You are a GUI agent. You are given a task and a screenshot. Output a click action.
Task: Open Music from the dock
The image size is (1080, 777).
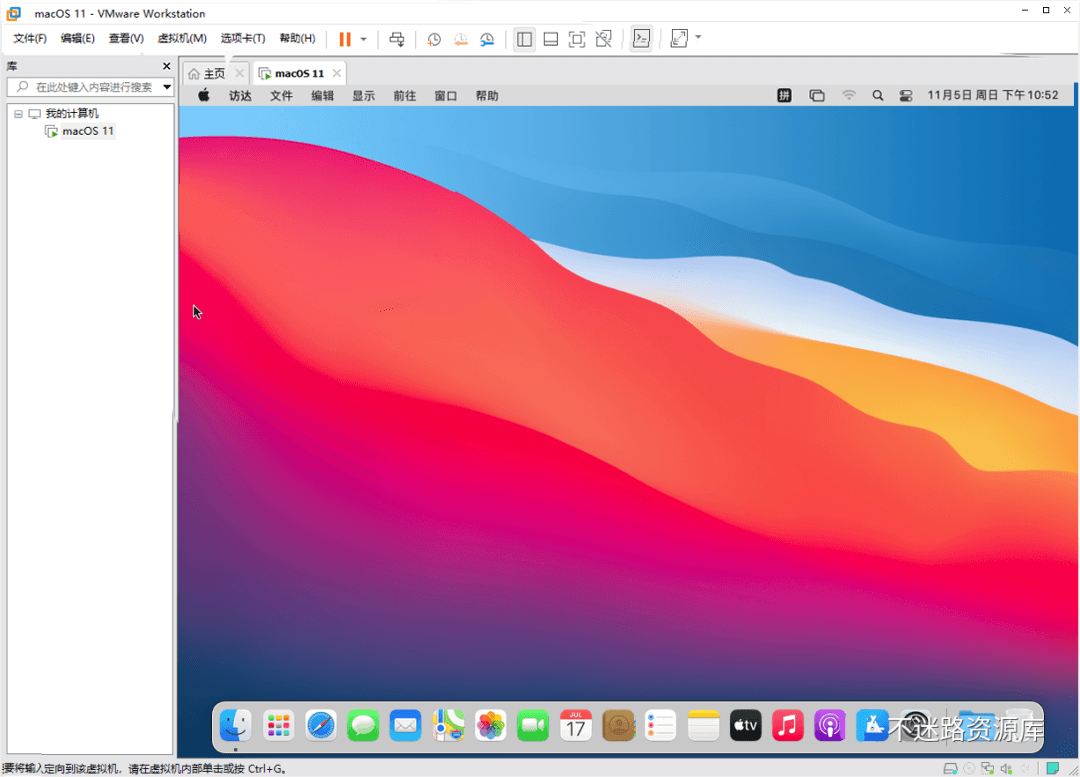click(788, 725)
